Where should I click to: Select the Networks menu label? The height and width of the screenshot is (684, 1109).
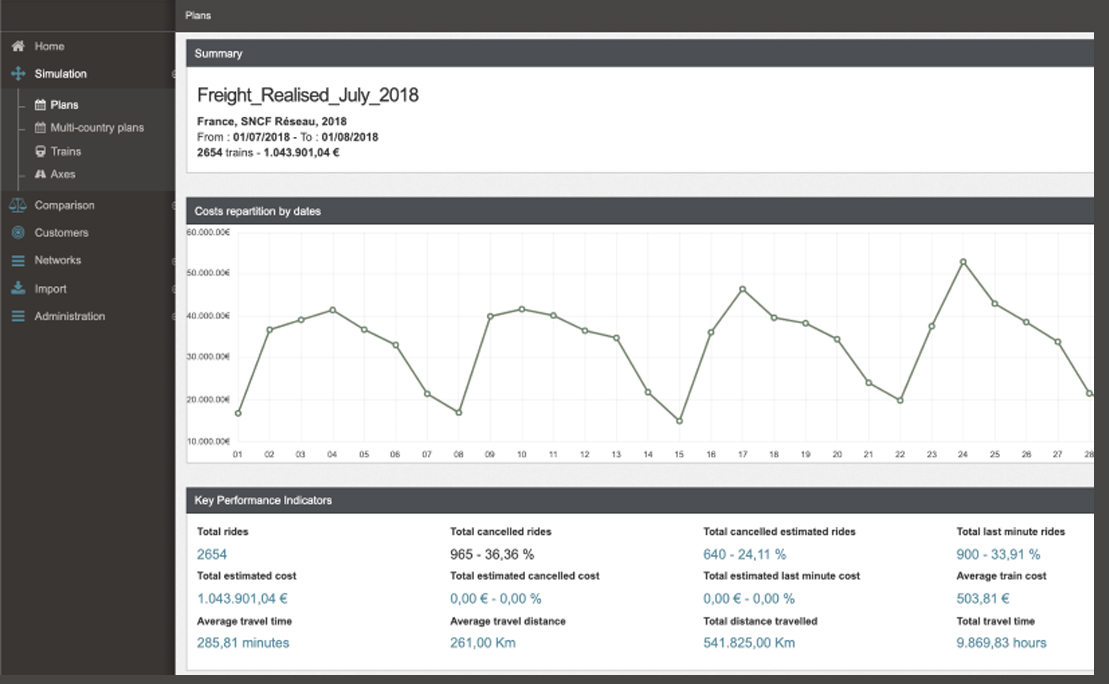[57, 260]
